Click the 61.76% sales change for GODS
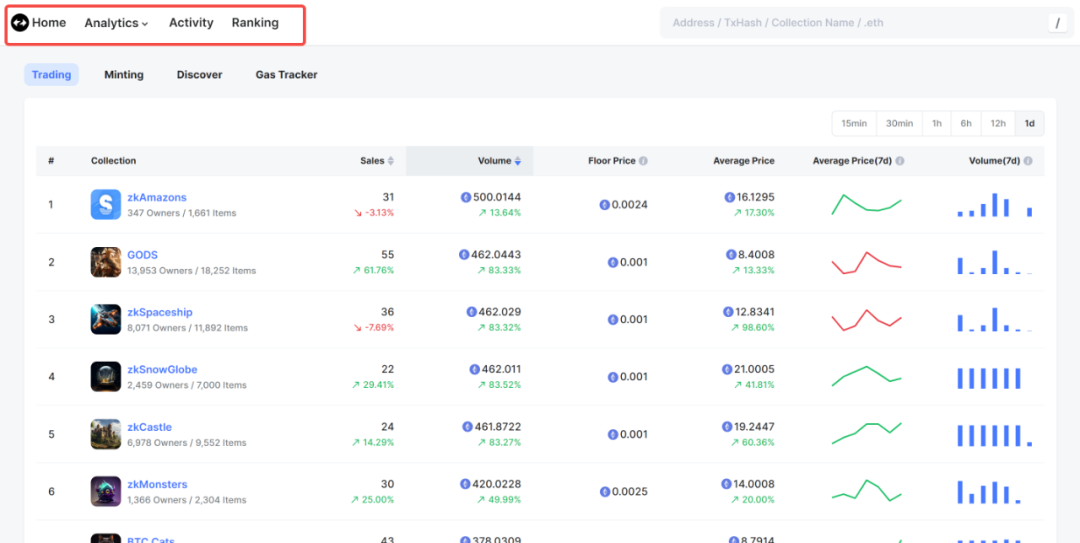Viewport: 1080px width, 543px height. click(373, 270)
